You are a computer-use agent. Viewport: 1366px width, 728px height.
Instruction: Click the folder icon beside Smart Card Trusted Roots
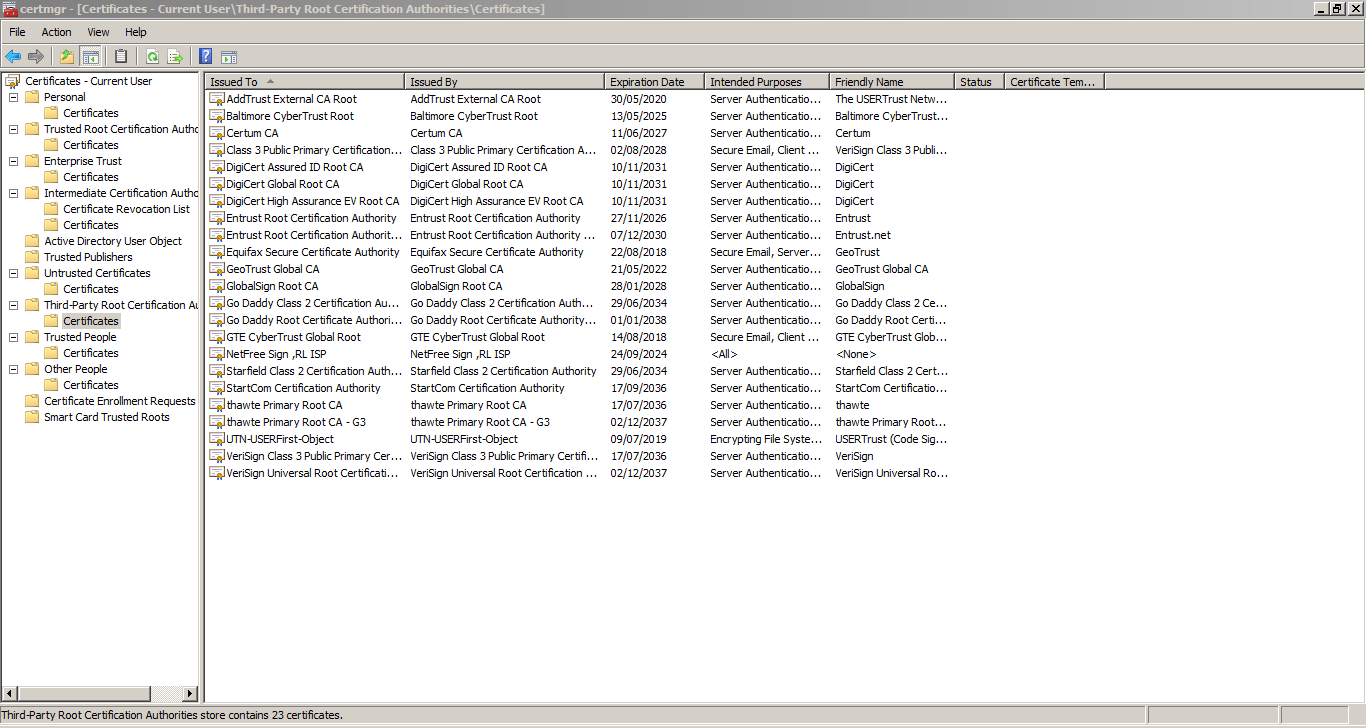pyautogui.click(x=32, y=417)
